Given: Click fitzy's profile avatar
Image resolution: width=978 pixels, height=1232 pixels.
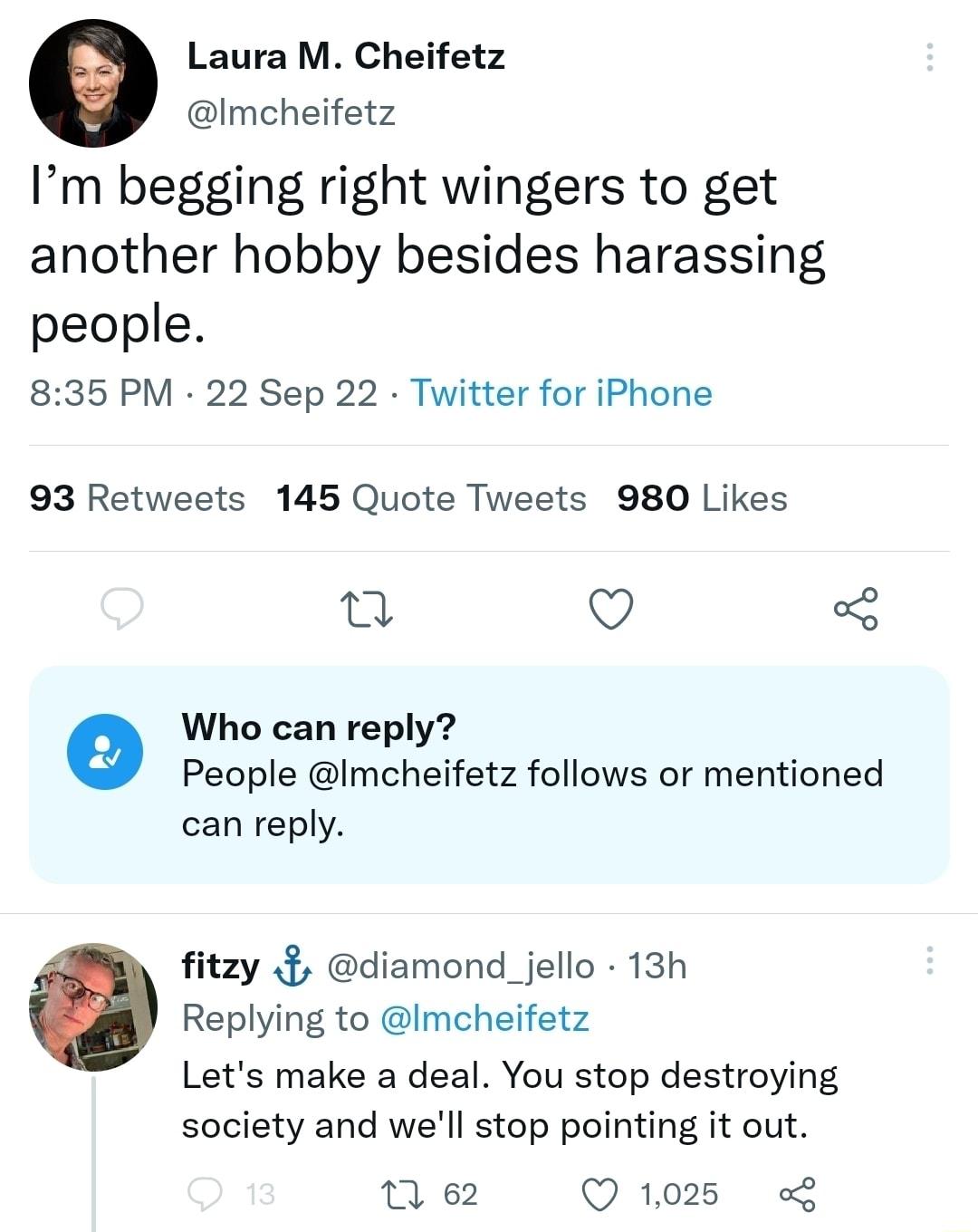Looking at the screenshot, I should pyautogui.click(x=95, y=1002).
